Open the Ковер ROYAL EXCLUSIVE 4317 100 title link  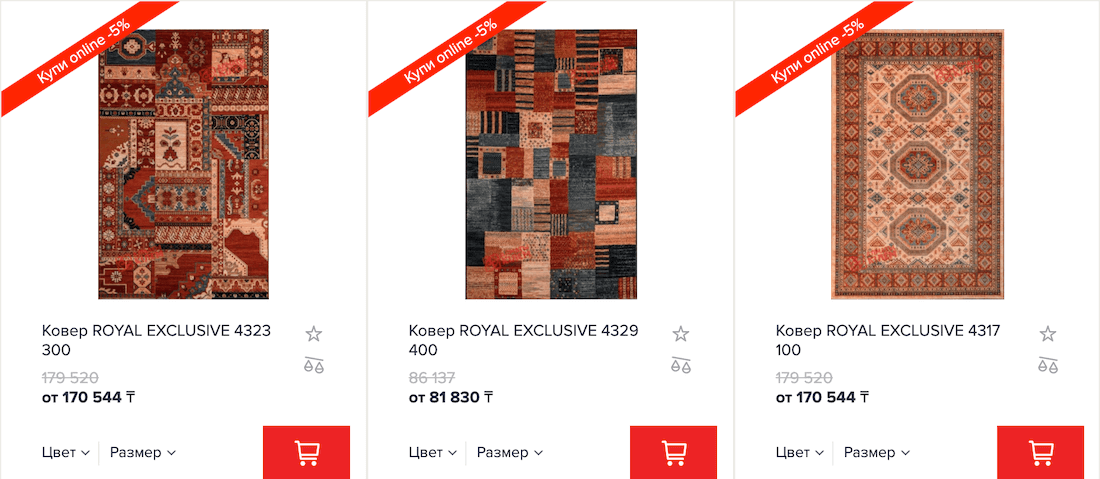(x=888, y=339)
